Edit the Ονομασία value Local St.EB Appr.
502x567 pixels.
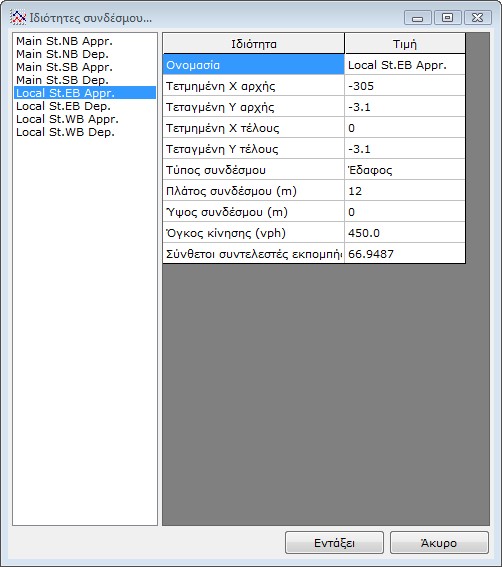tap(405, 65)
